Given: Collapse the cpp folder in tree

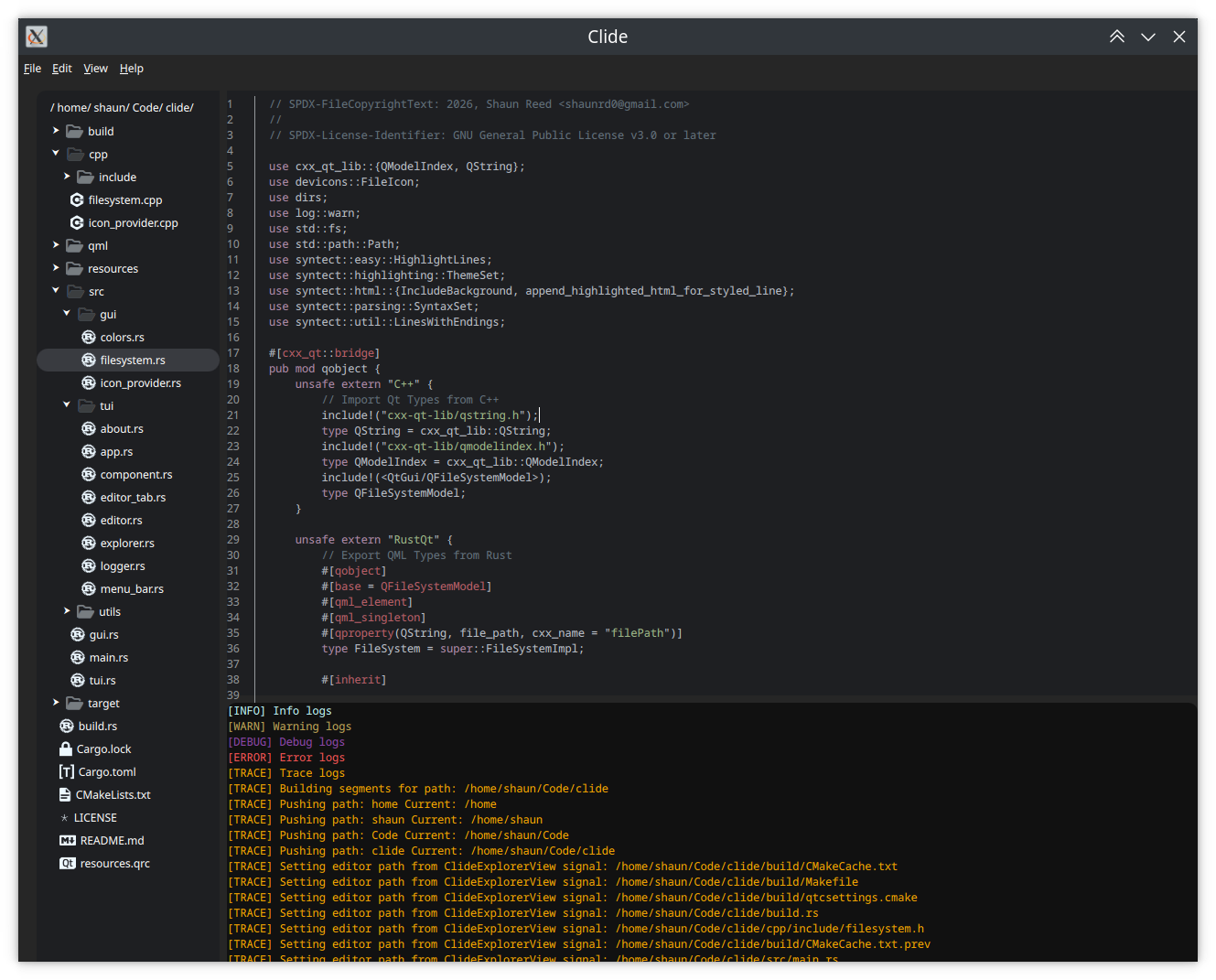Looking at the screenshot, I should [56, 154].
